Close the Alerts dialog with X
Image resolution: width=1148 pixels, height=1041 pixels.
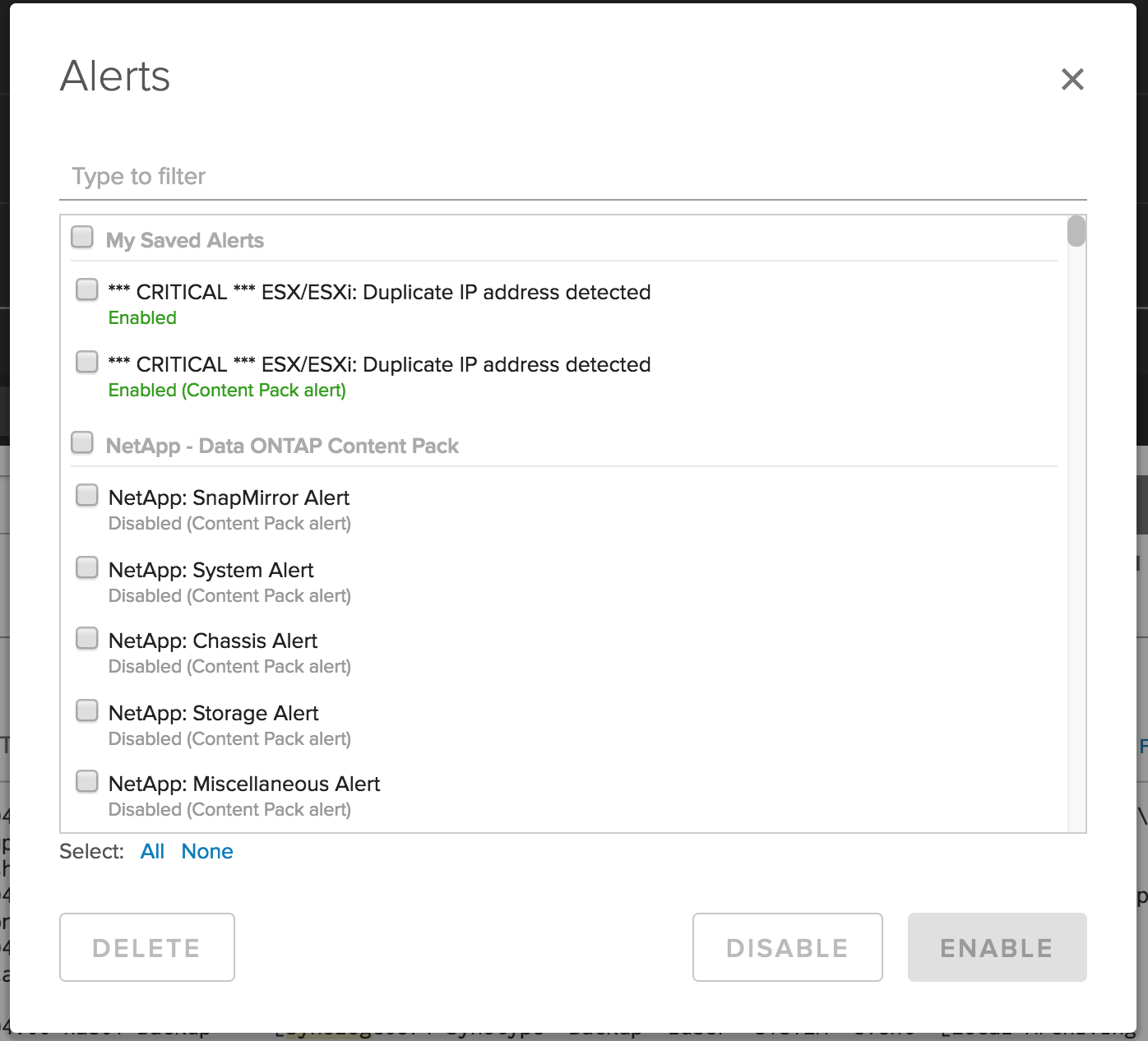click(x=1072, y=80)
